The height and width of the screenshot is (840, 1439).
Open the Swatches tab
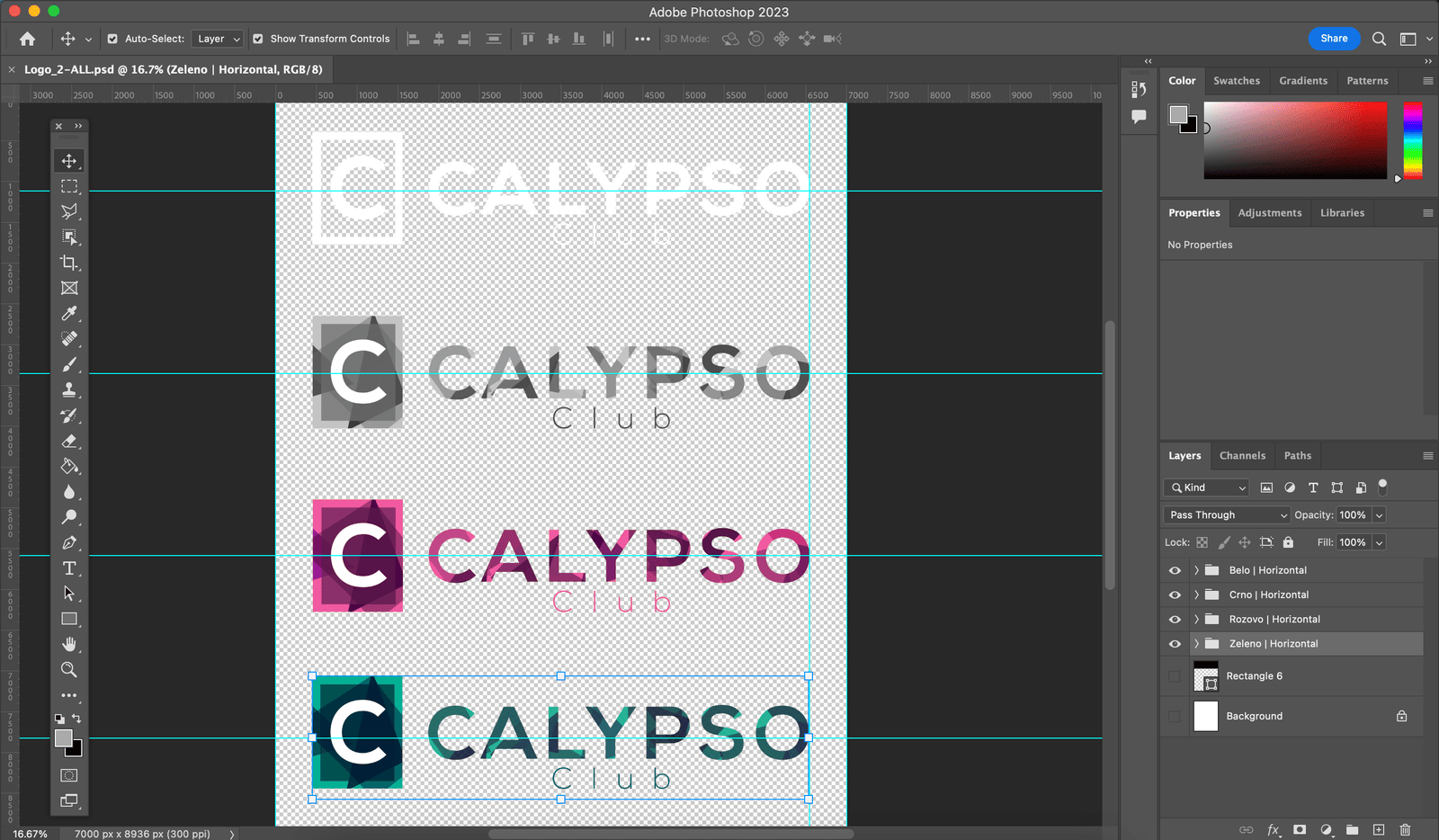[1236, 81]
